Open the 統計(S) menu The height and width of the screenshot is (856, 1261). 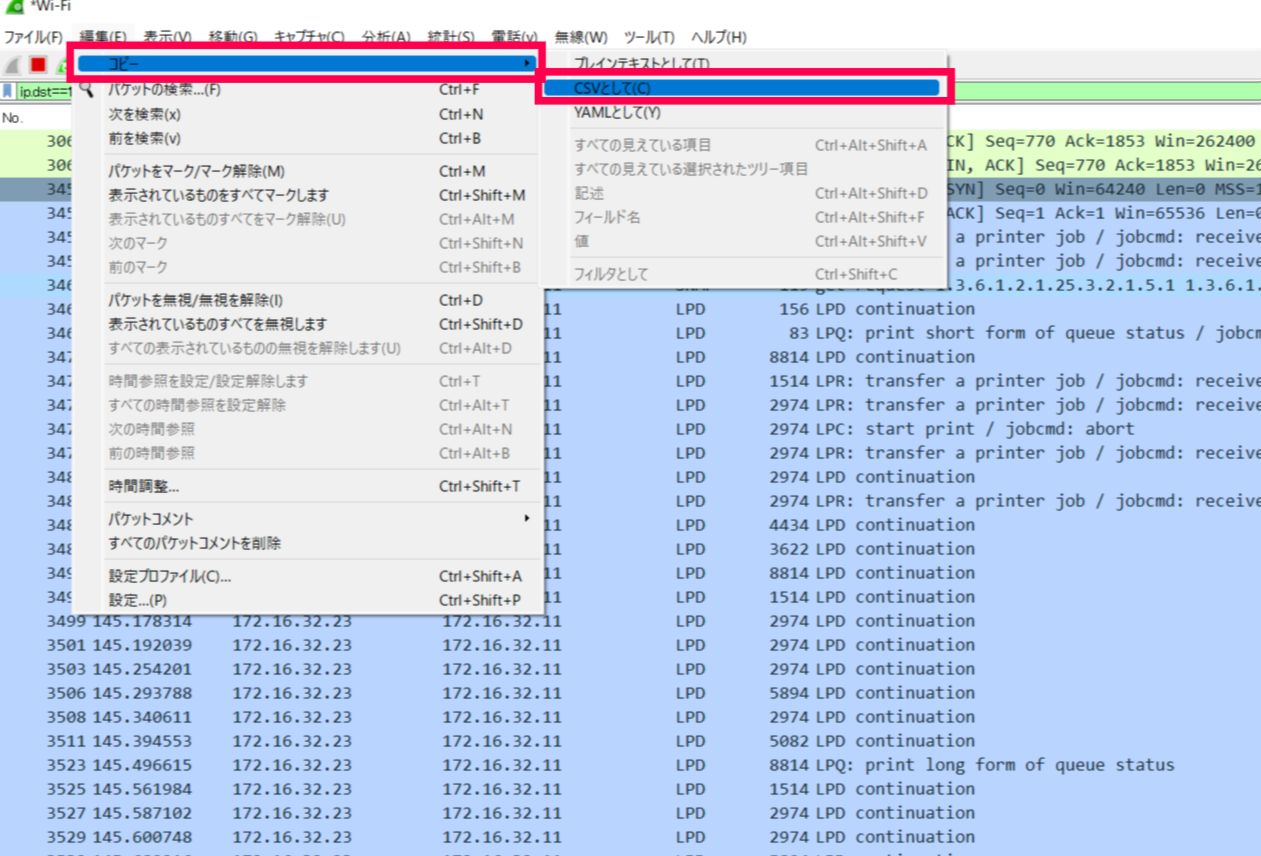[450, 38]
